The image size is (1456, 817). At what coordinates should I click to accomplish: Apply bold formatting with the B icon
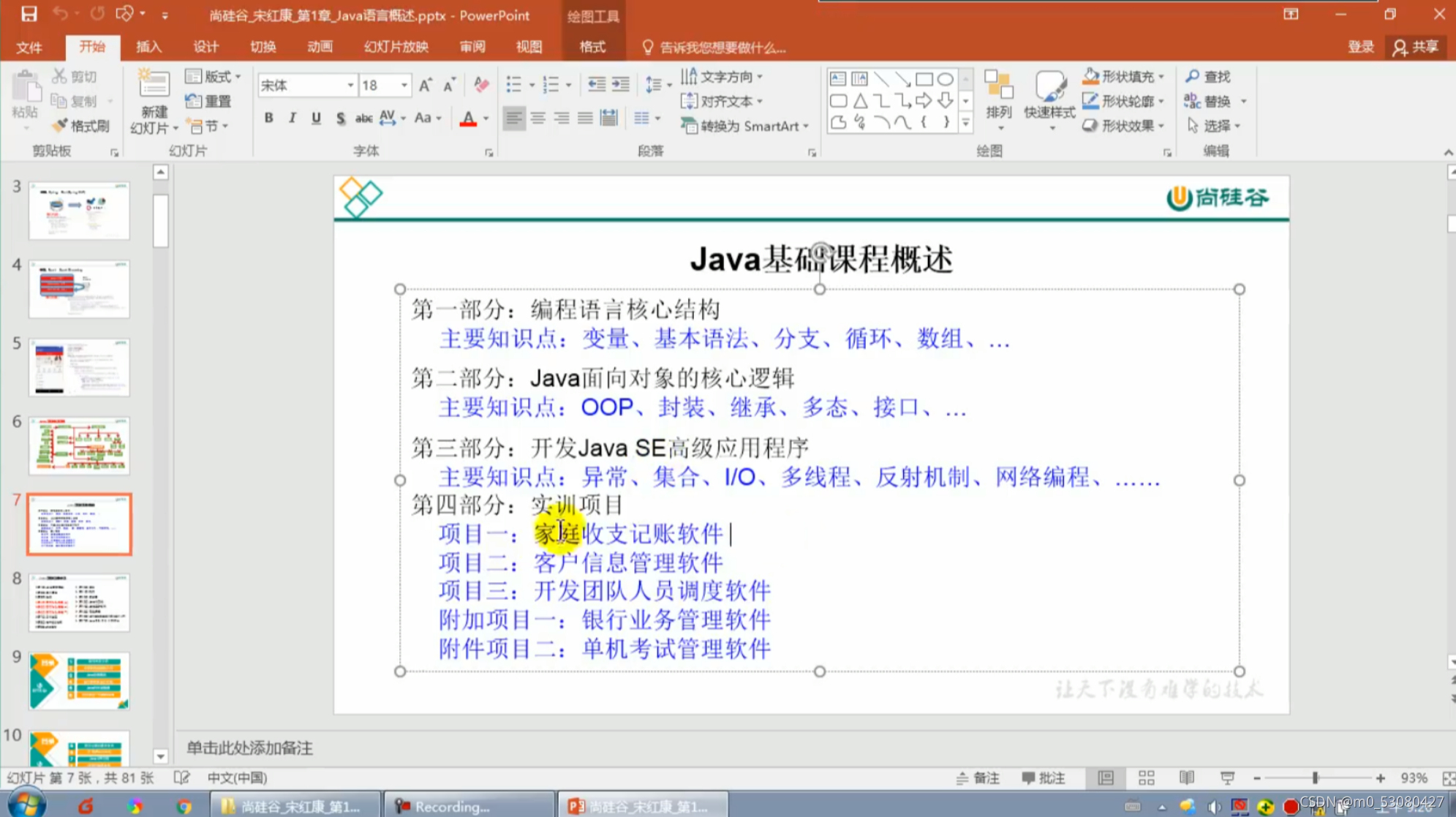click(268, 117)
